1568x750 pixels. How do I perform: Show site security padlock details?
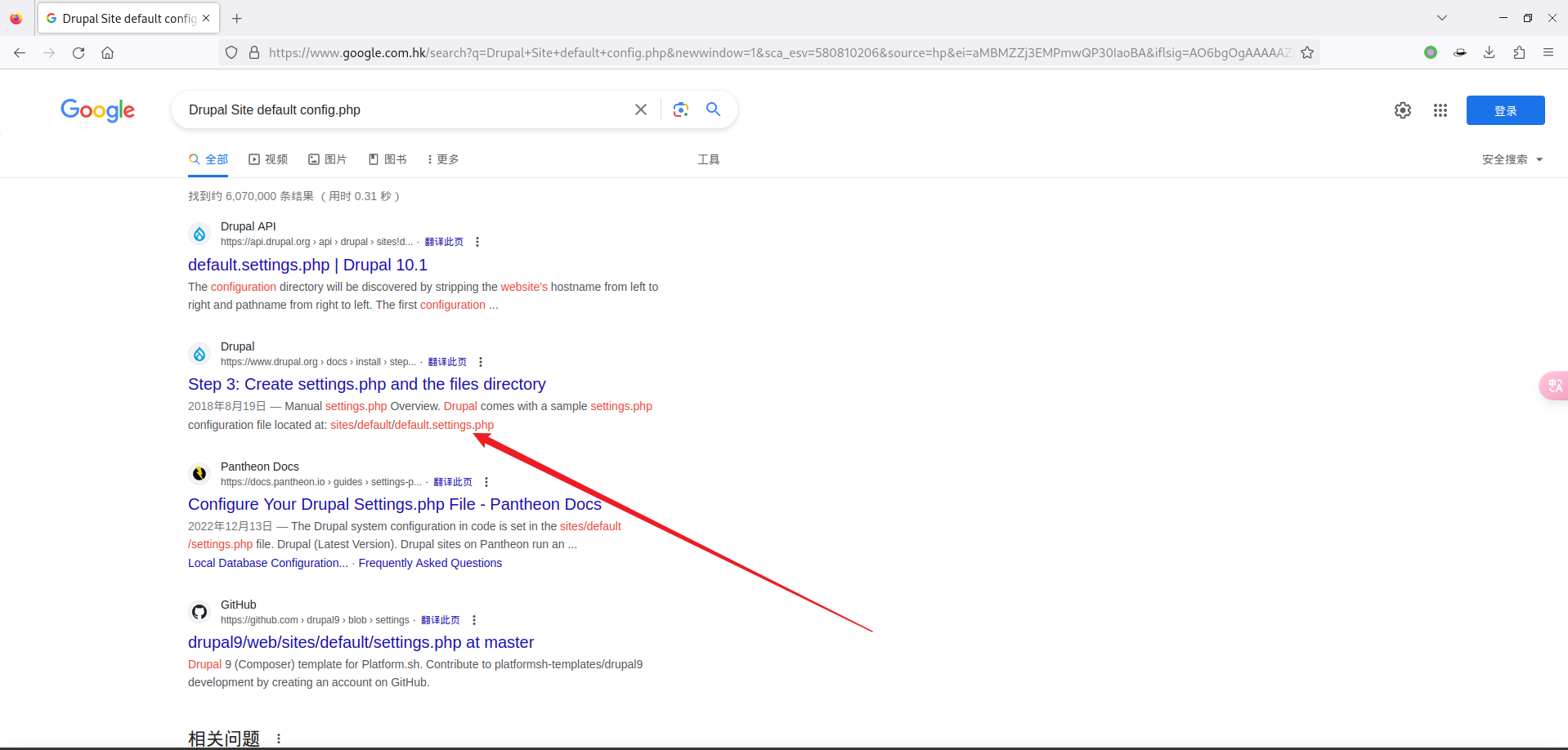point(254,52)
